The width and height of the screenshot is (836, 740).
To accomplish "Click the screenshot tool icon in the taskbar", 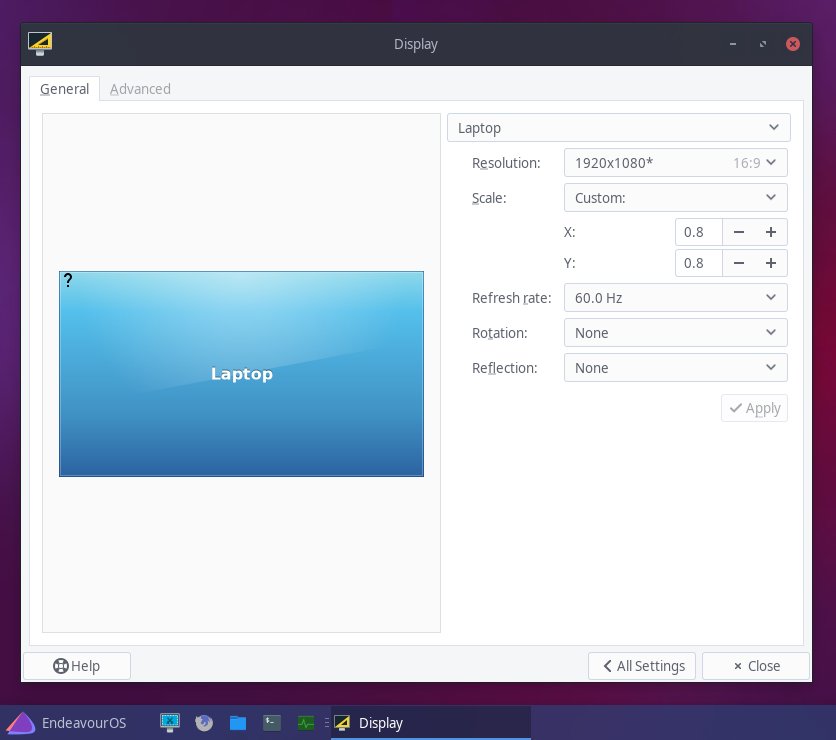I will 170,722.
